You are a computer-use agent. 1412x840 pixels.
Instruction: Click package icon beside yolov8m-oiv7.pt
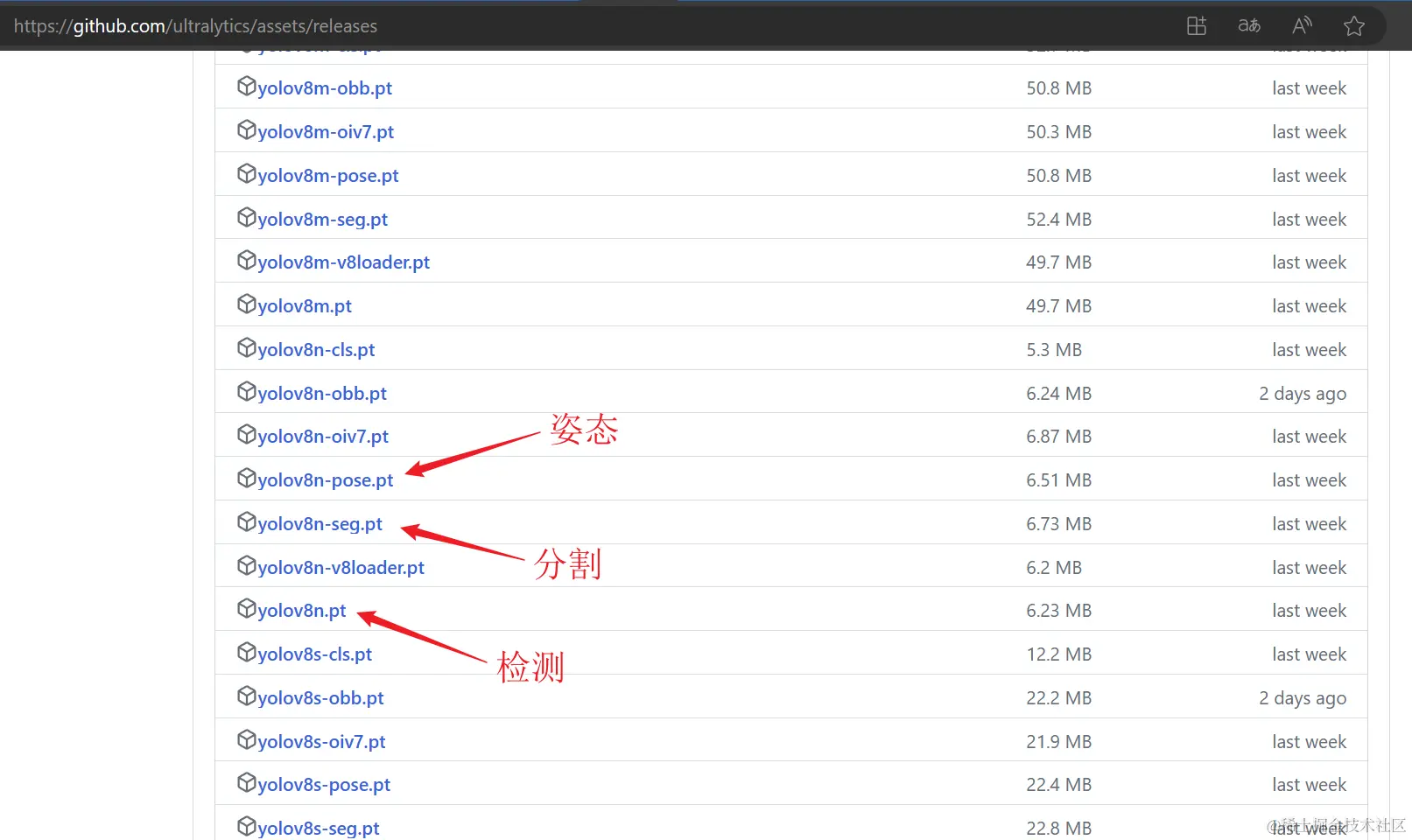pyautogui.click(x=246, y=129)
